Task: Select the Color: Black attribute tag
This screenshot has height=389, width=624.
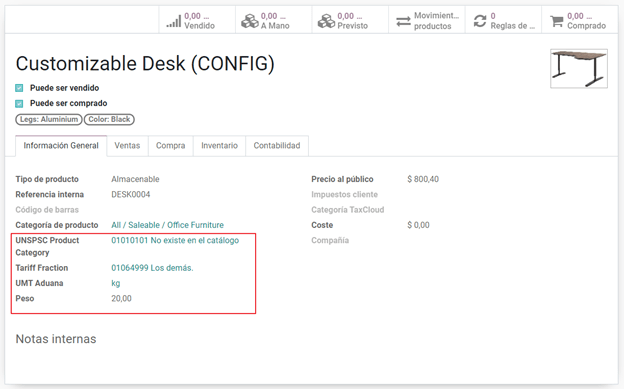Action: pos(109,119)
